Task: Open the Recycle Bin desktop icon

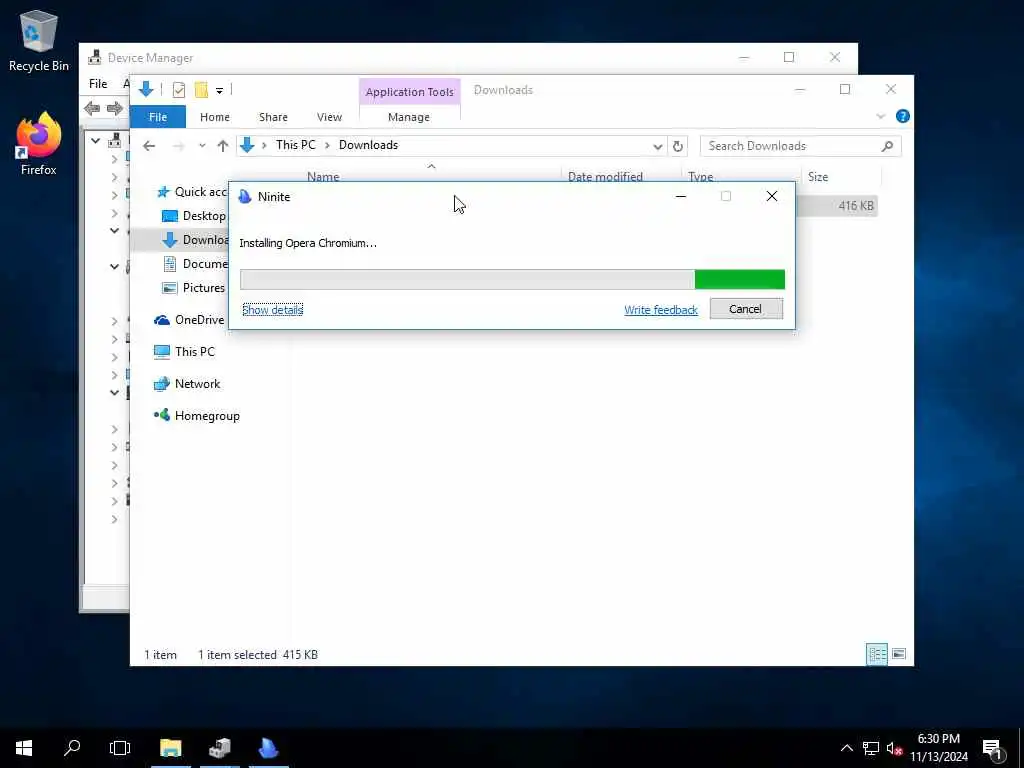Action: click(39, 40)
